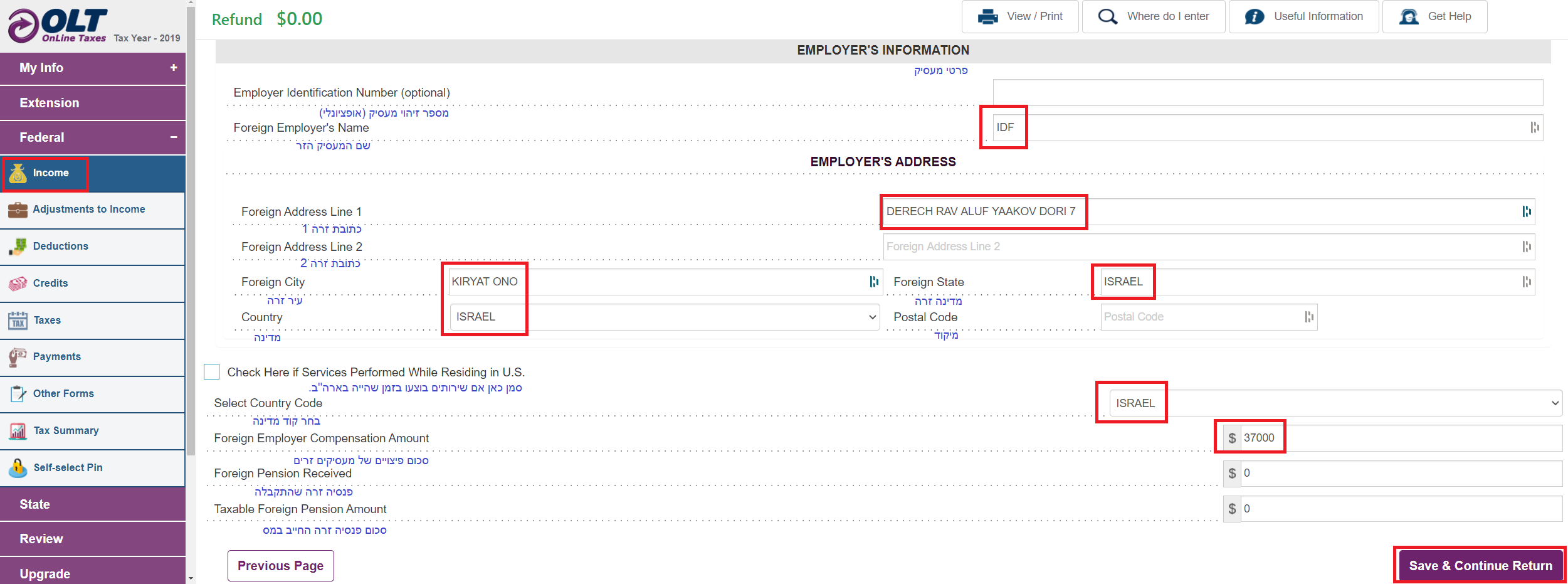
Task: Click Save & Continue Return button
Action: 1480,566
